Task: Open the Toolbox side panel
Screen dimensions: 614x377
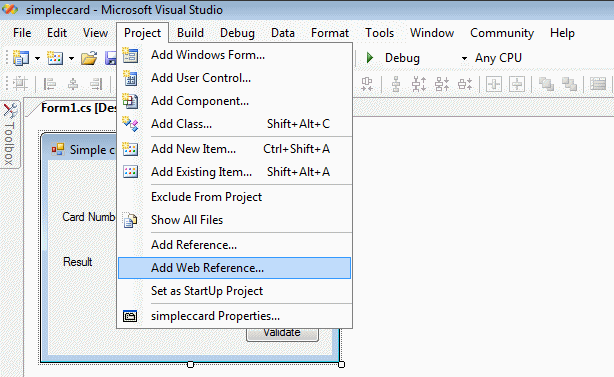Action: (9, 134)
